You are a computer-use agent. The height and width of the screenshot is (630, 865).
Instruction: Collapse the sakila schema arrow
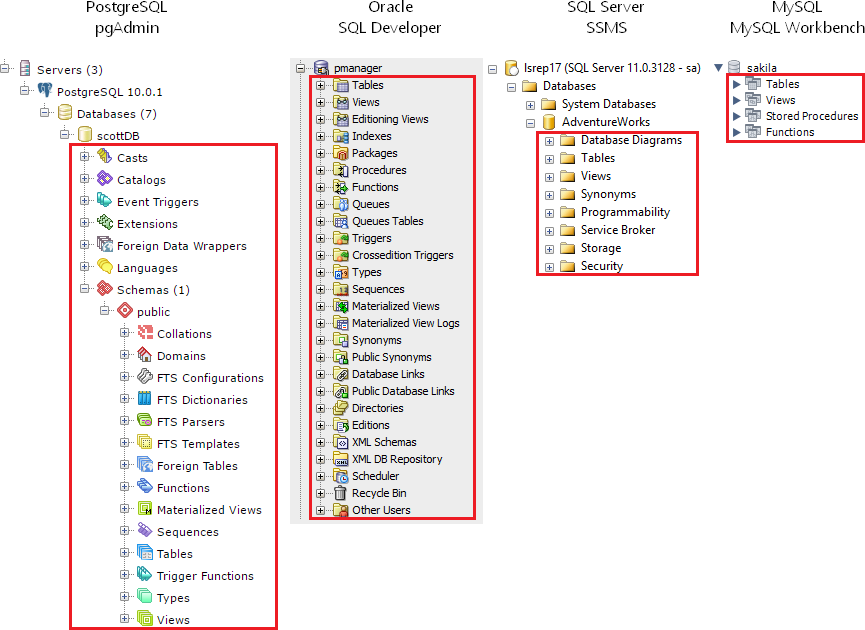719,68
